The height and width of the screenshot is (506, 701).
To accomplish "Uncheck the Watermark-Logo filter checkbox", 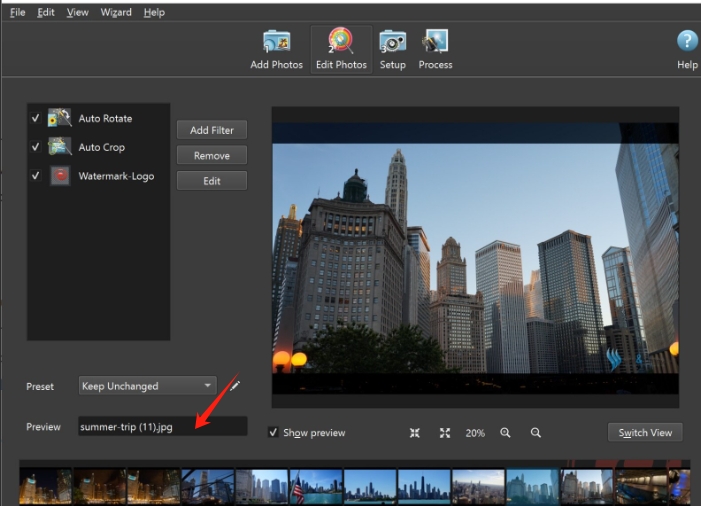I will point(35,176).
